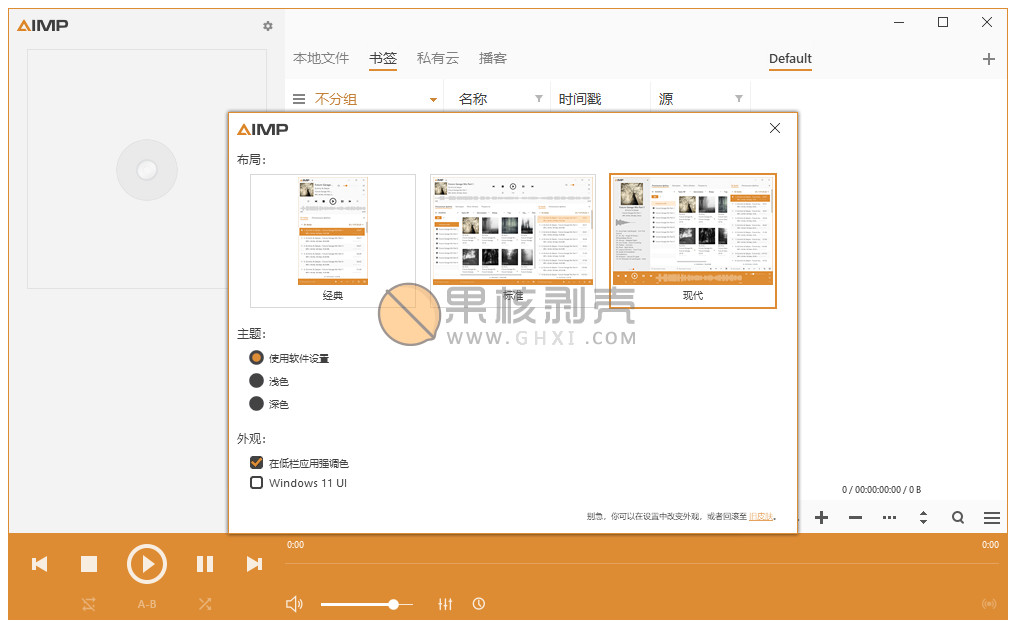Viewport: 1016px width, 629px height.
Task: Adjust the volume slider
Action: coord(367,604)
